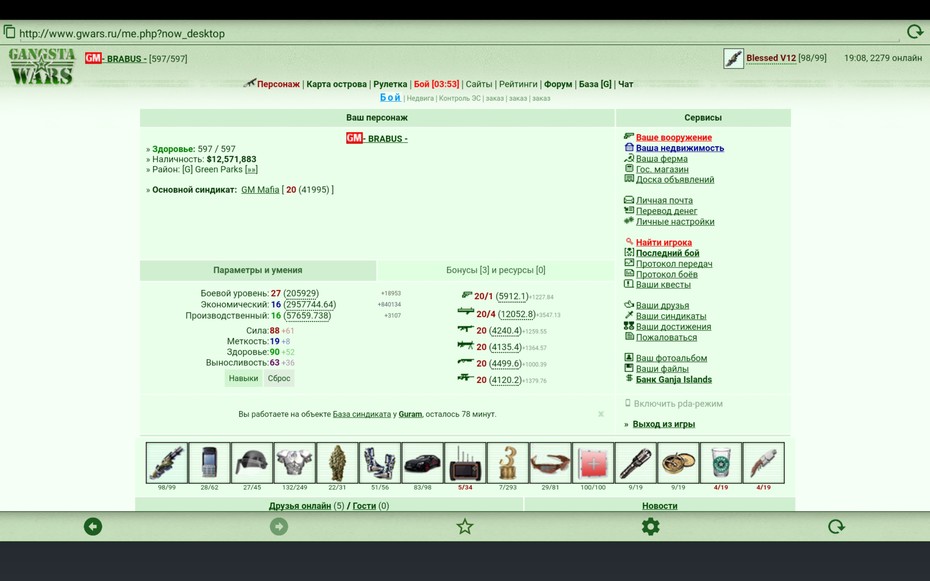Open the gun item slot 98/99
The image size is (930, 581).
[x=167, y=462]
